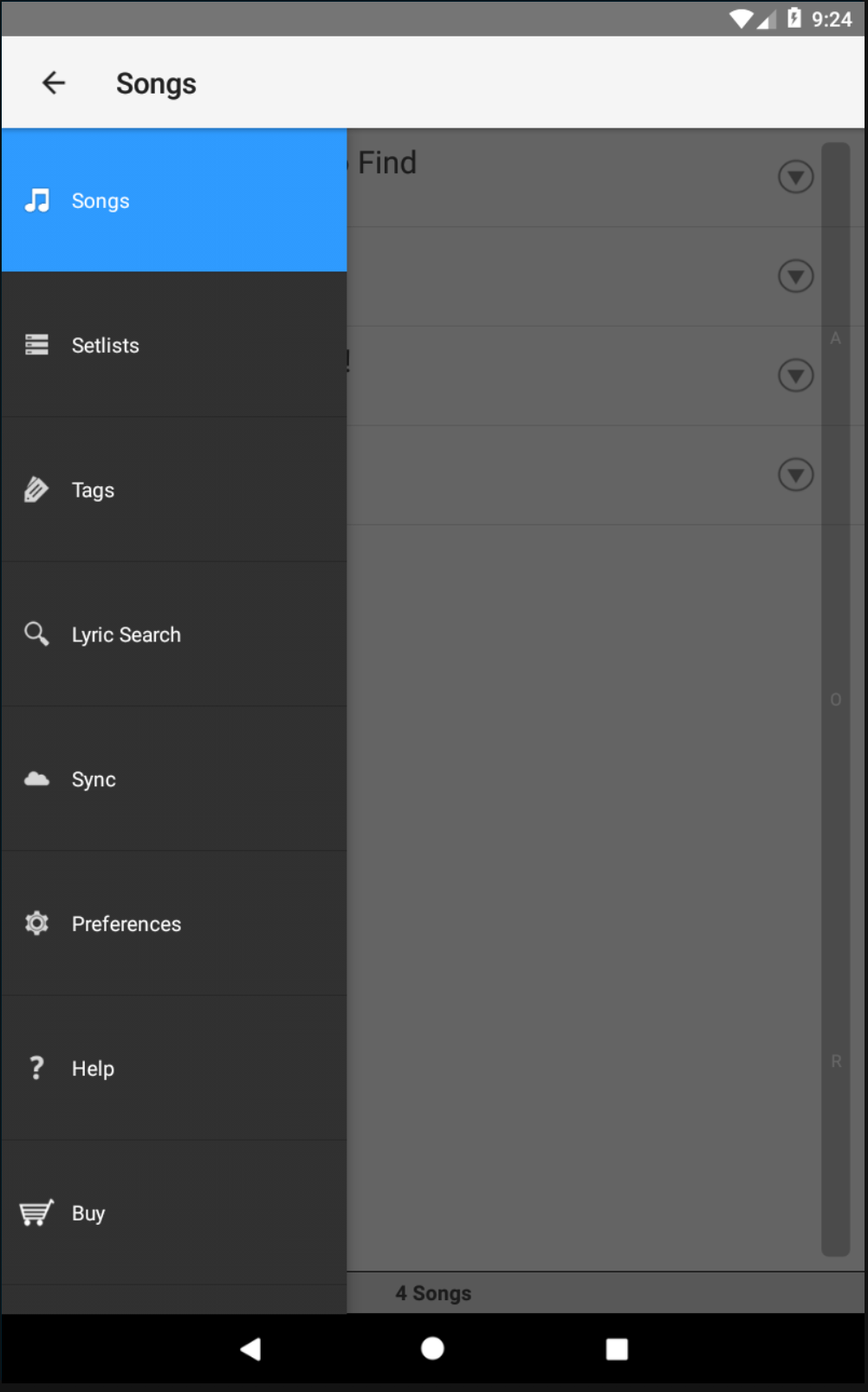
Task: Tap the Preferences gear icon
Action: [x=36, y=923]
